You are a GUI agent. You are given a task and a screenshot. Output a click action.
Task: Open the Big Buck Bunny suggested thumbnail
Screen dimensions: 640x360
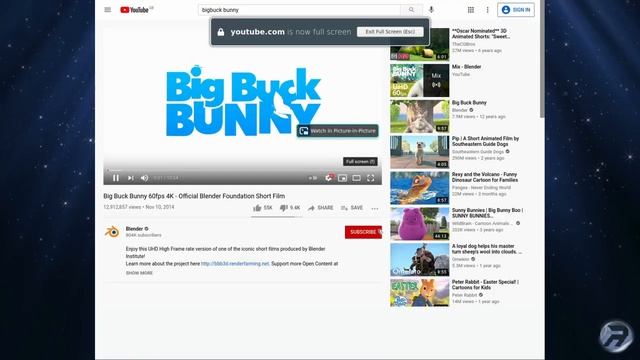click(x=420, y=116)
